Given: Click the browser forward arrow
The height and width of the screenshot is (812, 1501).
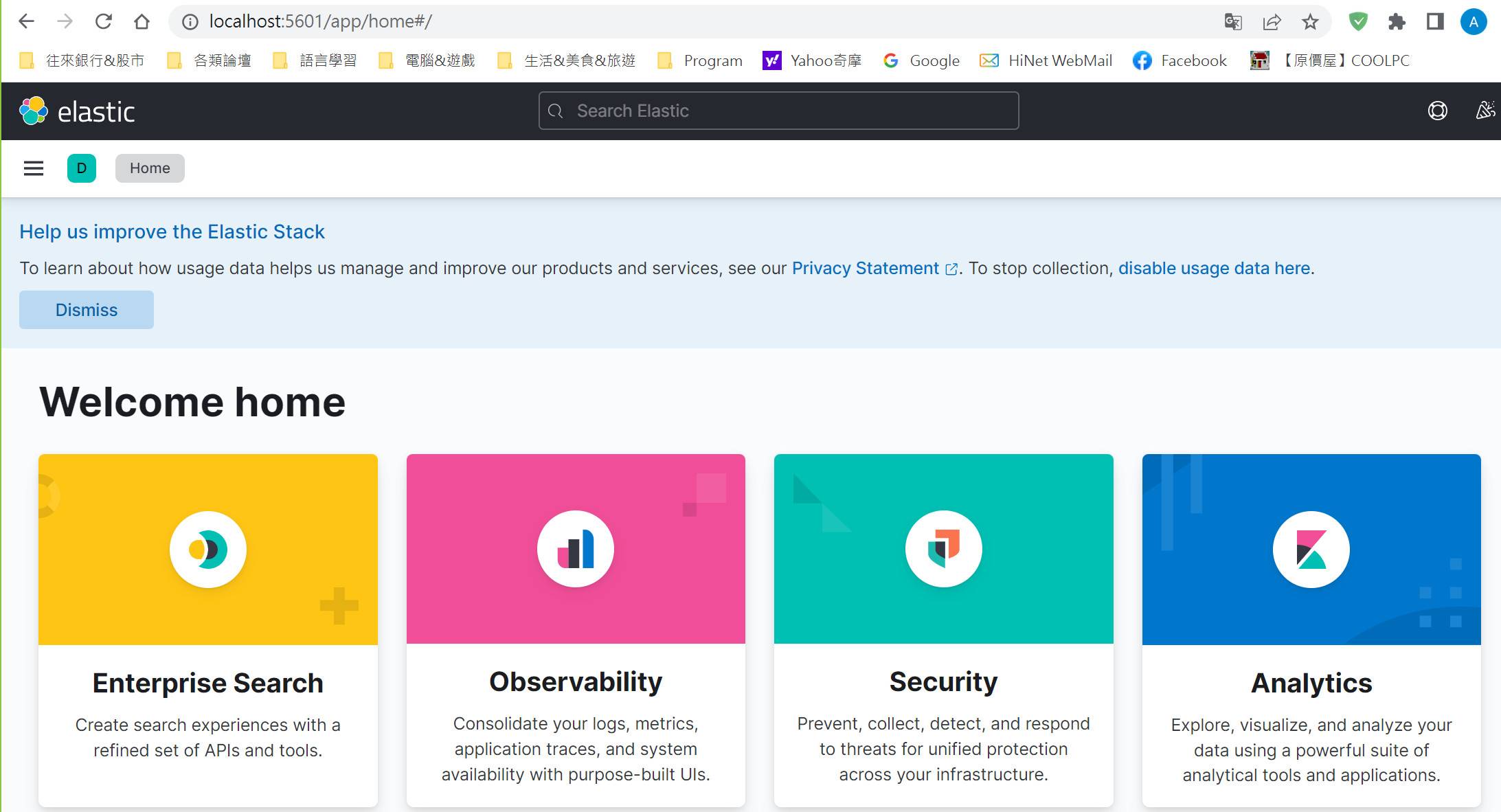Looking at the screenshot, I should click(x=65, y=21).
